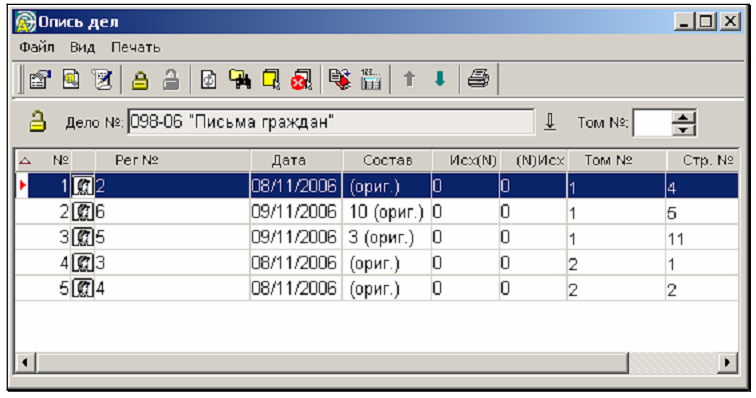
Task: Click the document icon in row 5
Action: click(x=83, y=288)
